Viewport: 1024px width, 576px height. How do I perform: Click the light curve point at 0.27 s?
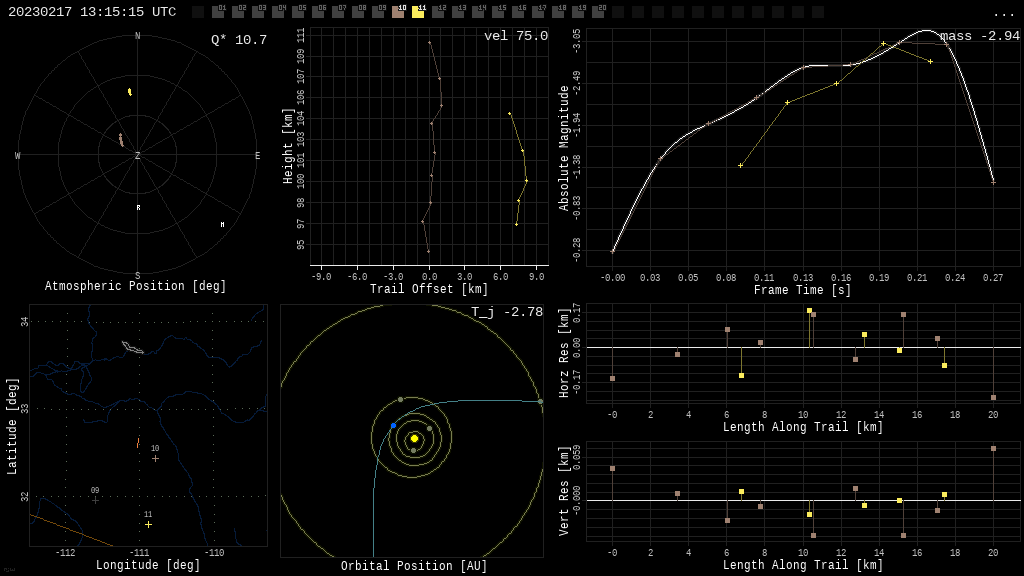point(993,183)
